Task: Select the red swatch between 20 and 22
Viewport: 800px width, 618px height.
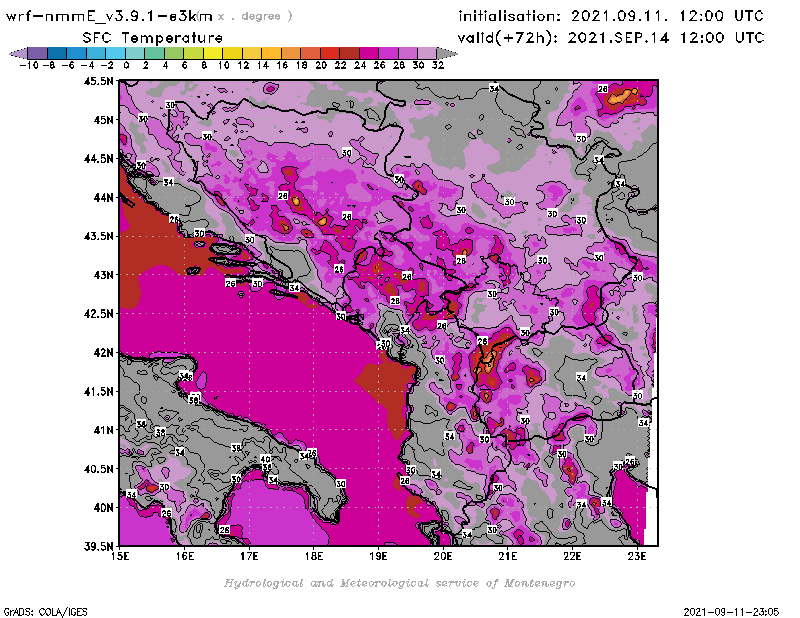Action: pos(330,53)
